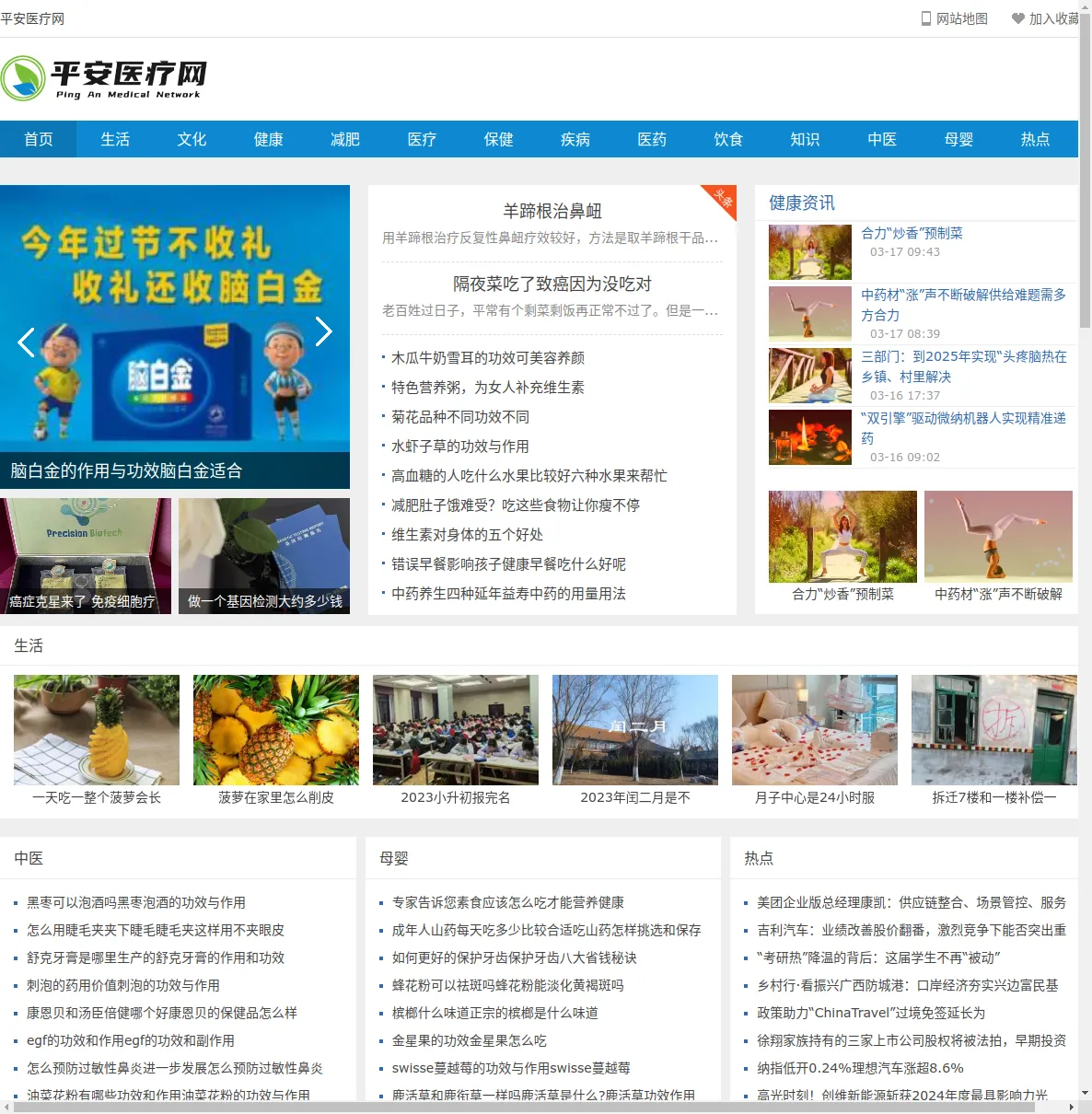Open thumbnail 做一个基因检测大约多少钱
Image resolution: width=1092 pixels, height=1114 pixels.
coord(264,556)
